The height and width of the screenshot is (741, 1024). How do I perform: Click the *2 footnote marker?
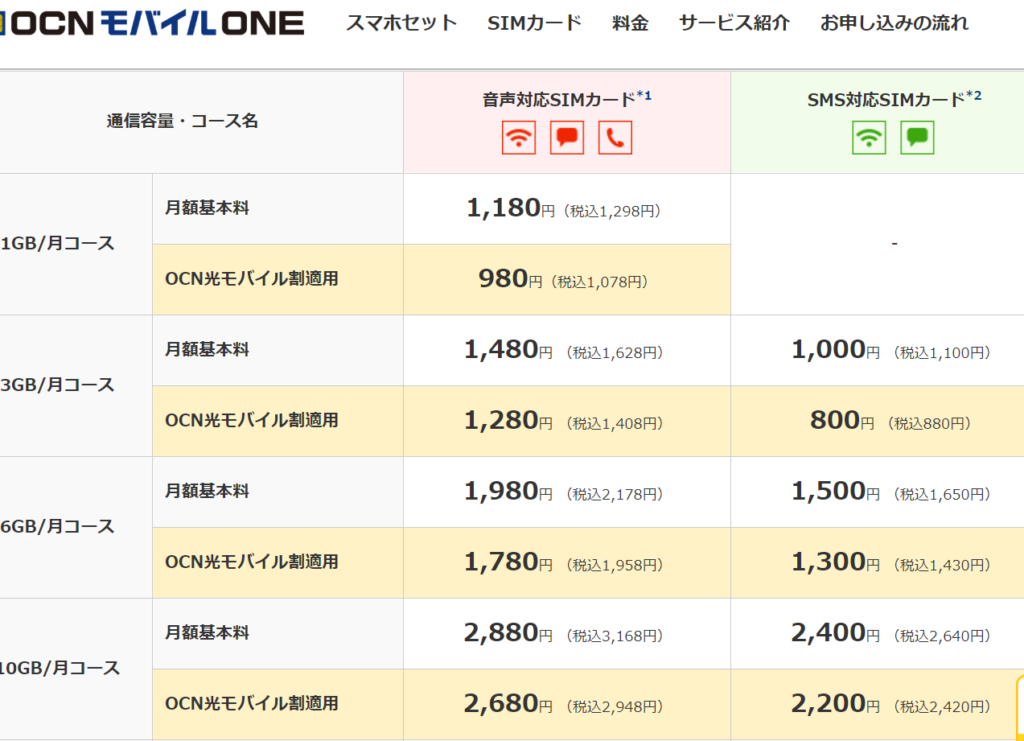tap(974, 96)
